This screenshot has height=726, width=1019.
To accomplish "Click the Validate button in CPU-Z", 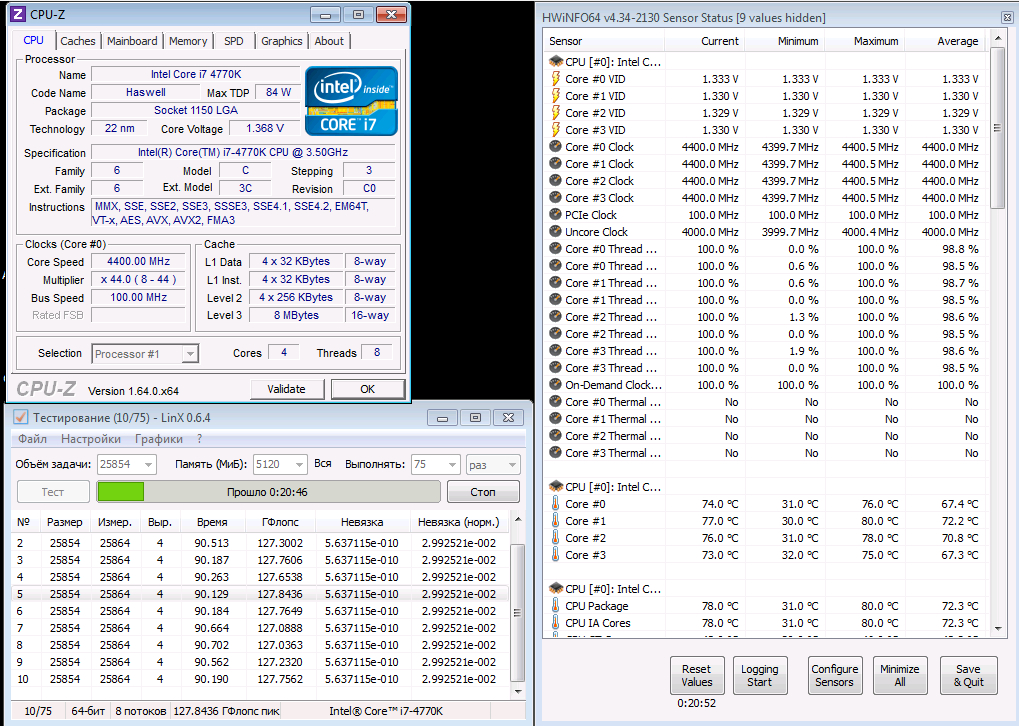I will tap(287, 389).
